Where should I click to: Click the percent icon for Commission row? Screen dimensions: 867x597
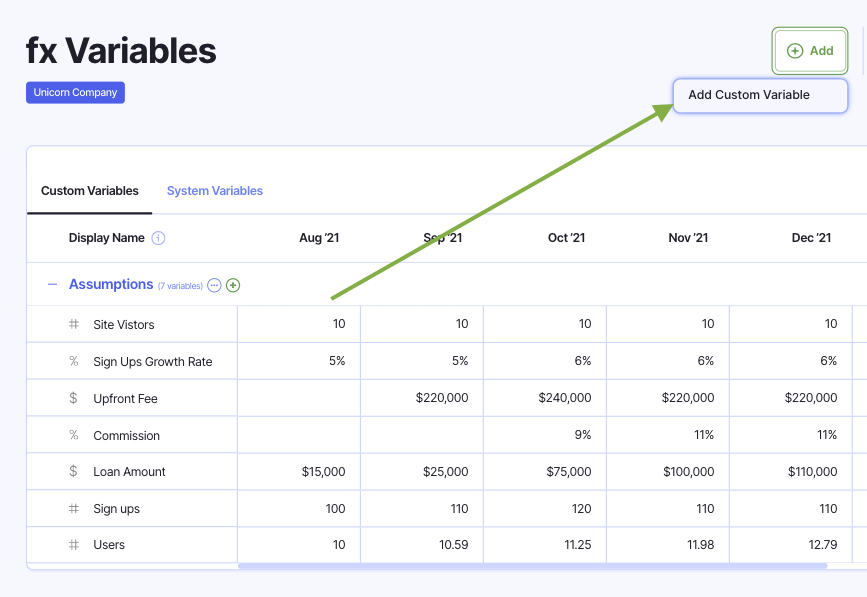click(74, 435)
